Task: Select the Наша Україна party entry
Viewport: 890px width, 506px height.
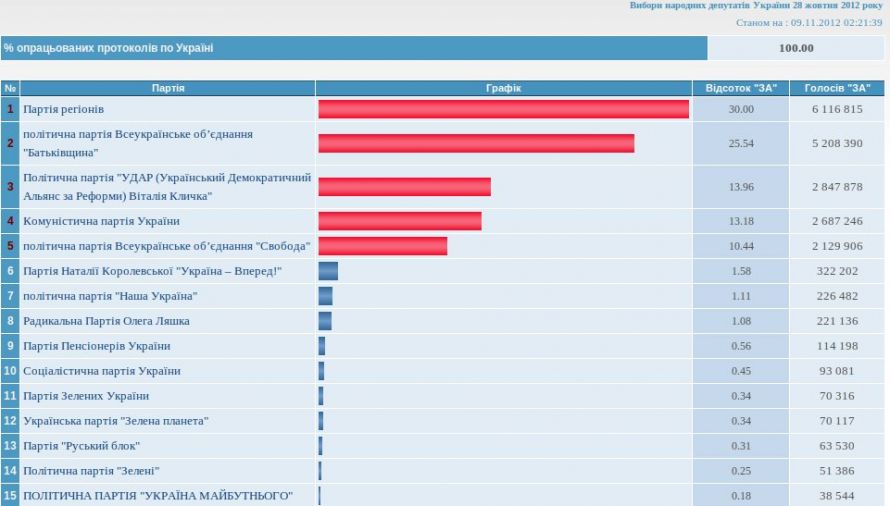Action: [110, 296]
